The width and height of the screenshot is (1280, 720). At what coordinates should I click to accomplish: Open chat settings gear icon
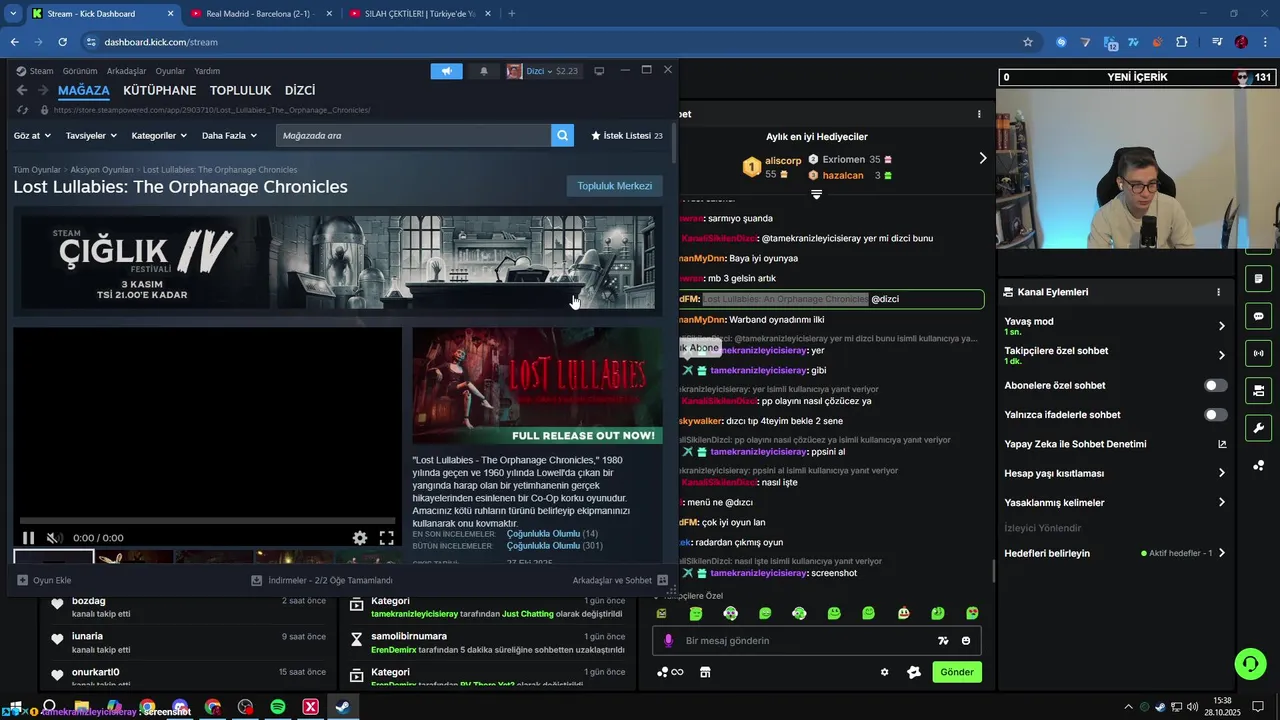884,672
